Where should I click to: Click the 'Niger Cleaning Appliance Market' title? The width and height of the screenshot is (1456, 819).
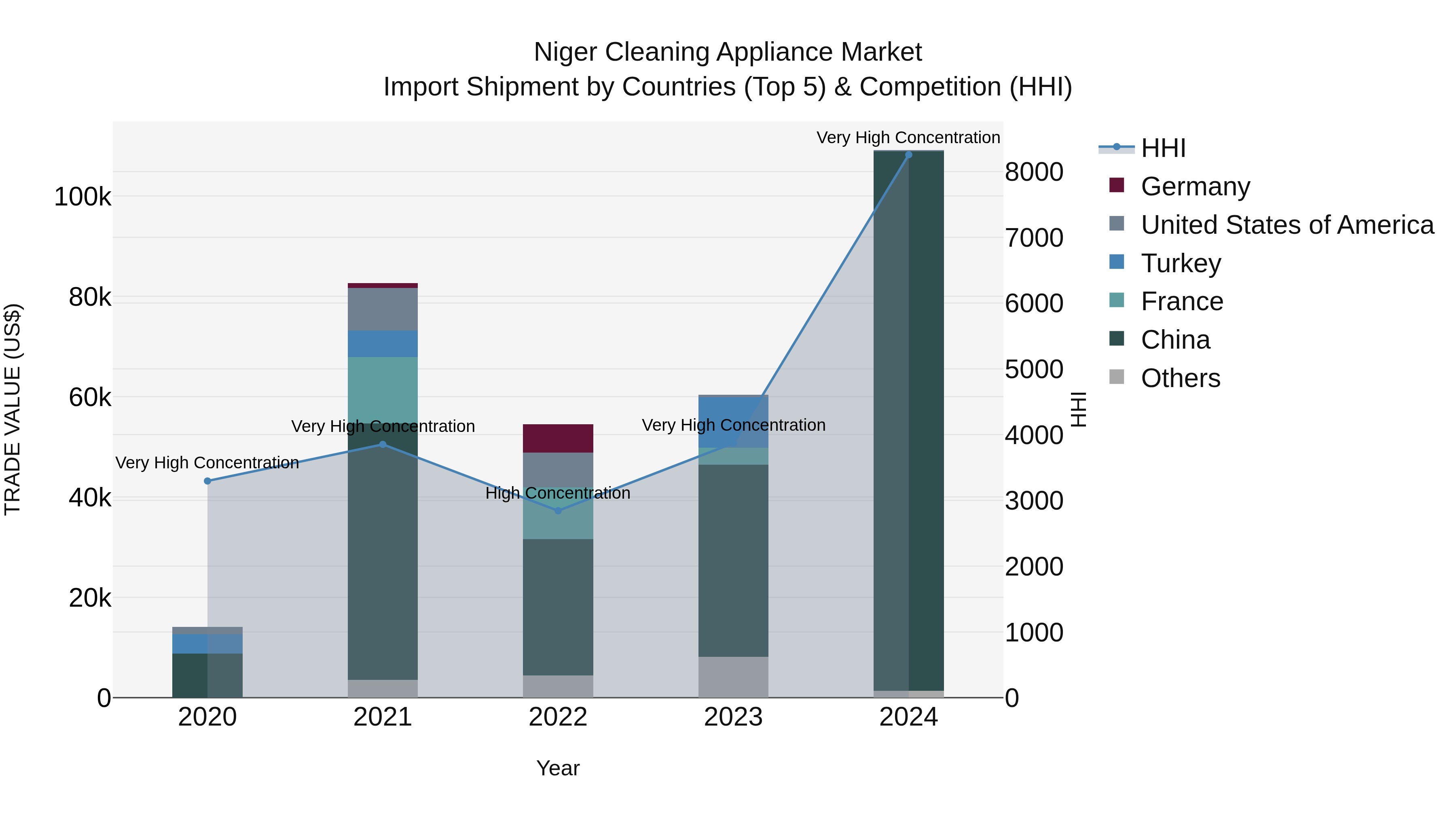[x=728, y=52]
